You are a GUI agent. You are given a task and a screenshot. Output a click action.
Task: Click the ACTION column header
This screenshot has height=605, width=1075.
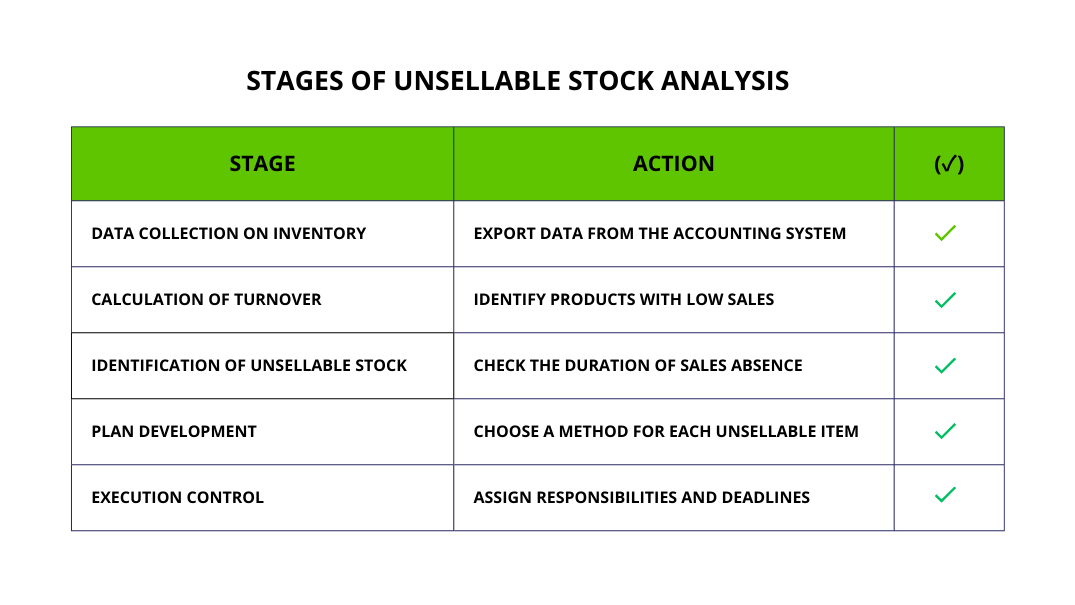click(x=673, y=164)
